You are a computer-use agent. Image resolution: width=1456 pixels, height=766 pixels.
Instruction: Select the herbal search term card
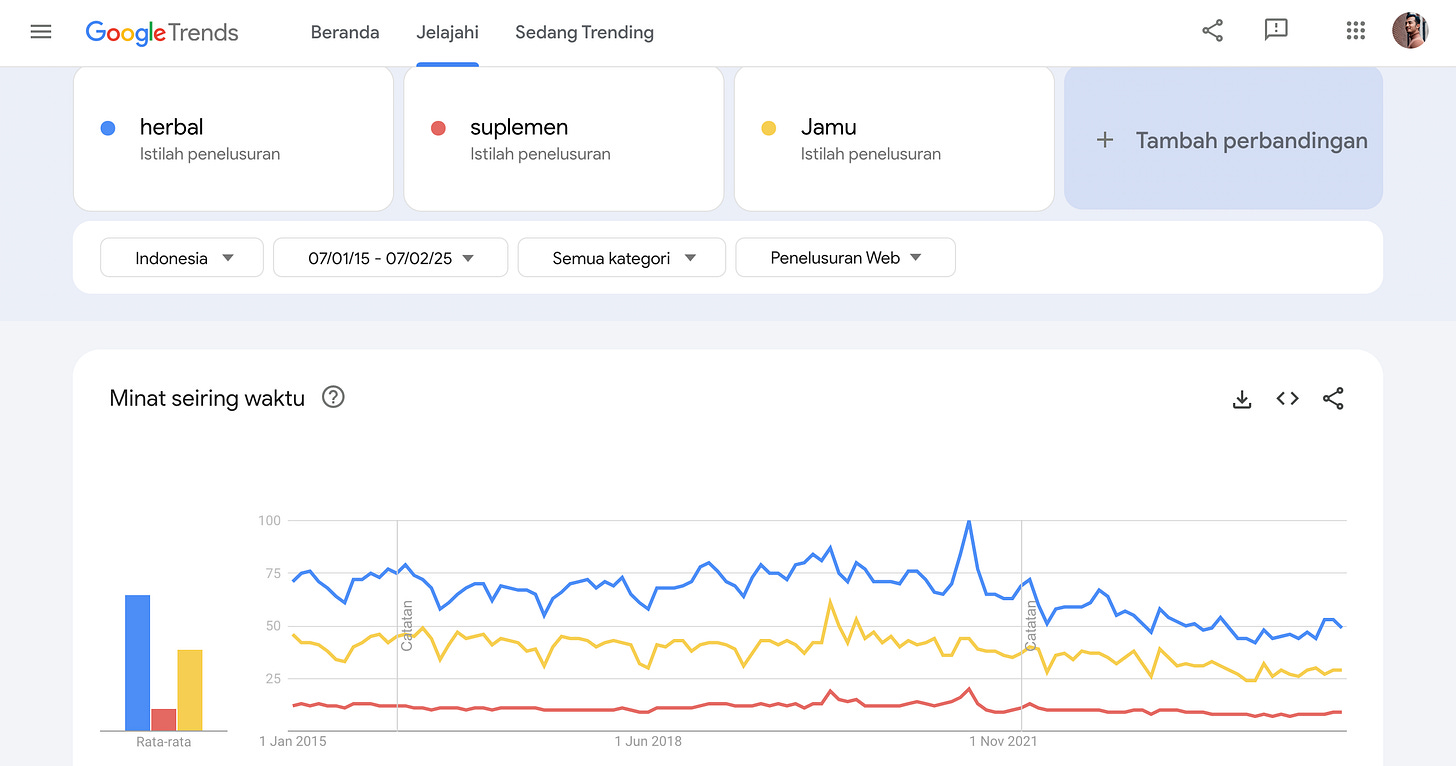tap(233, 139)
